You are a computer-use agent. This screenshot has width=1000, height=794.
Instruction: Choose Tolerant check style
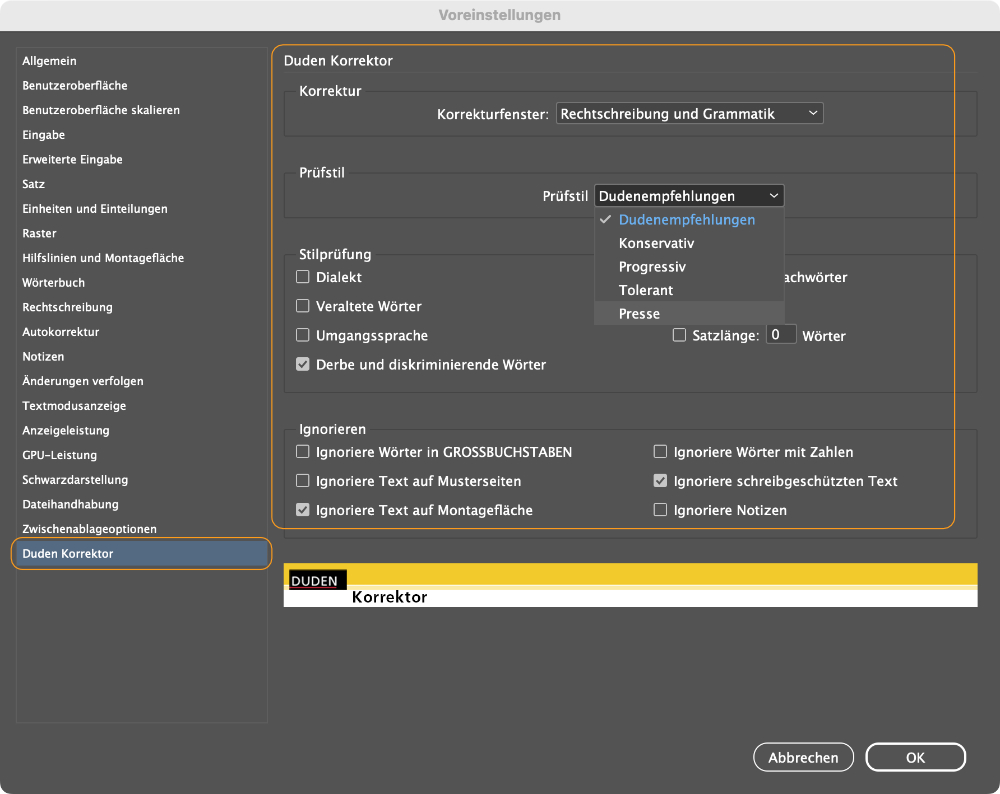click(x=689, y=290)
